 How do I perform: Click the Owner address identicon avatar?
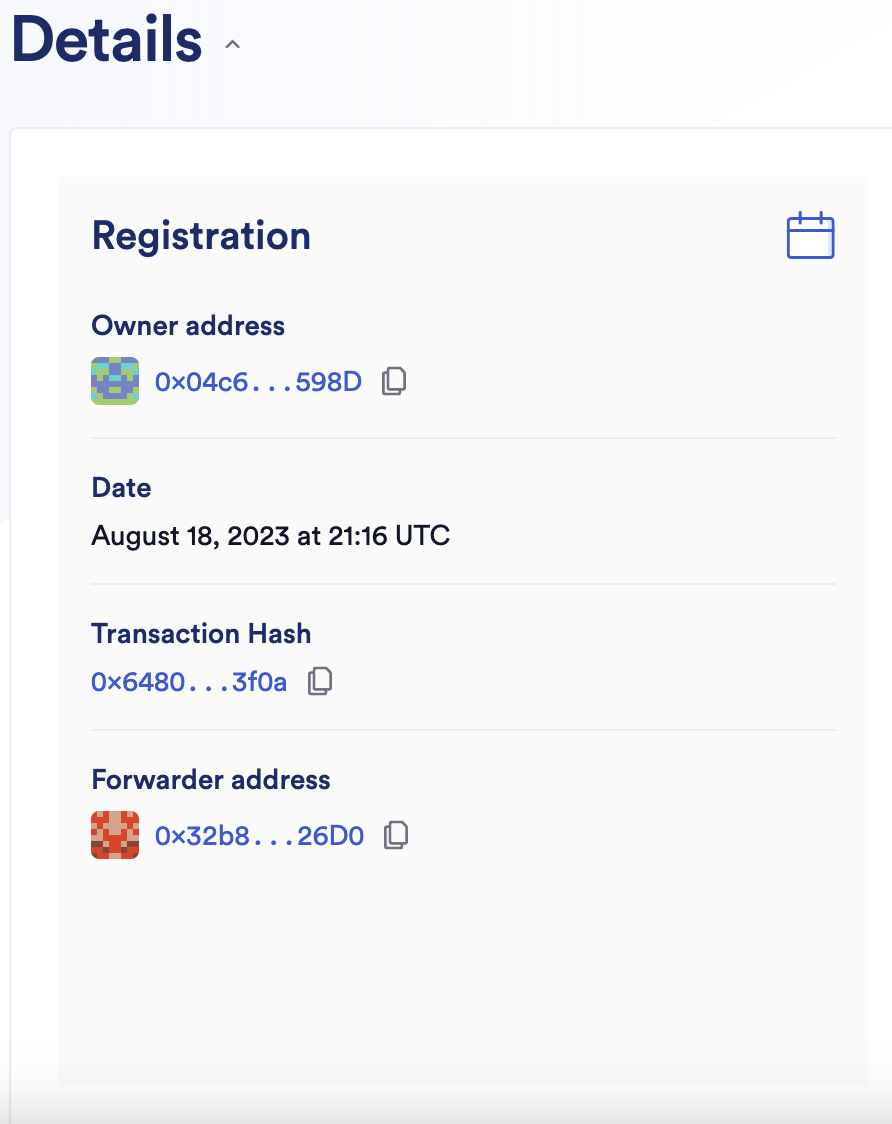tap(115, 381)
